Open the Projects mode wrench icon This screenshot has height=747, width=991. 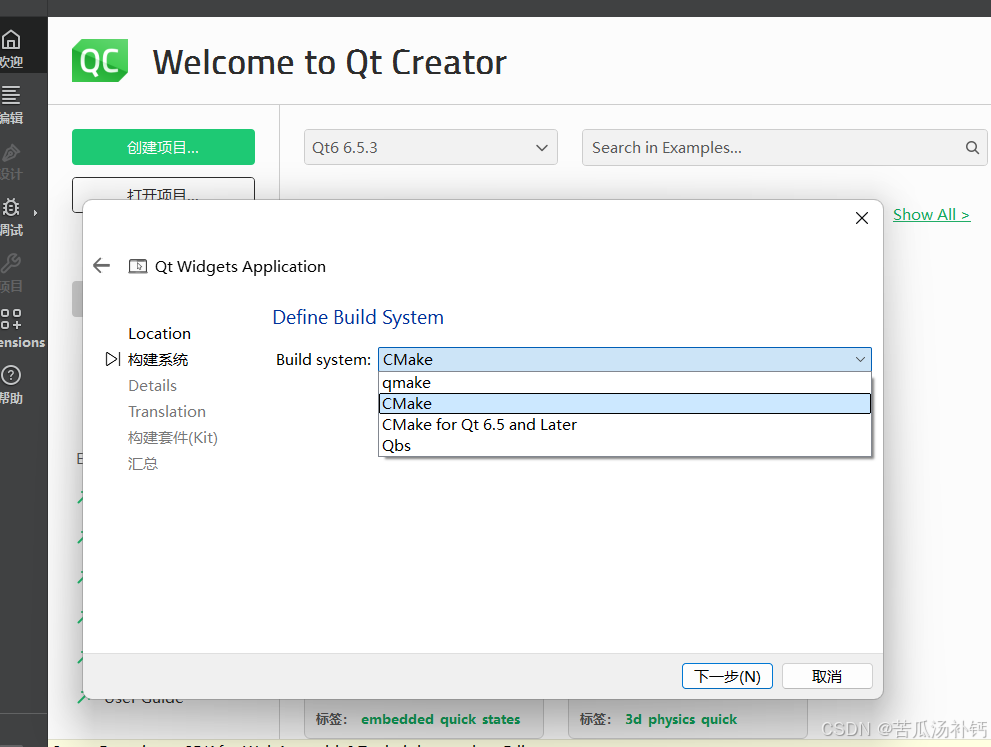[11, 263]
